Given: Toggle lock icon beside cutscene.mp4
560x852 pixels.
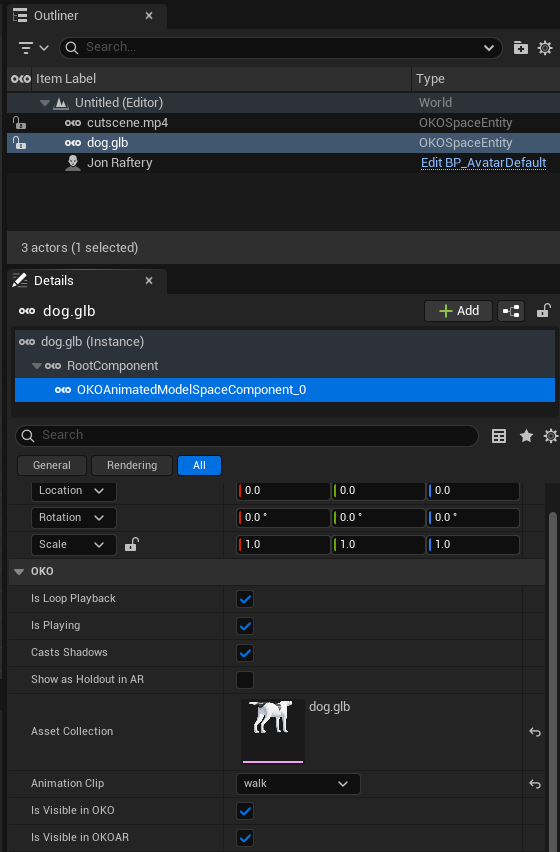Looking at the screenshot, I should (20, 123).
